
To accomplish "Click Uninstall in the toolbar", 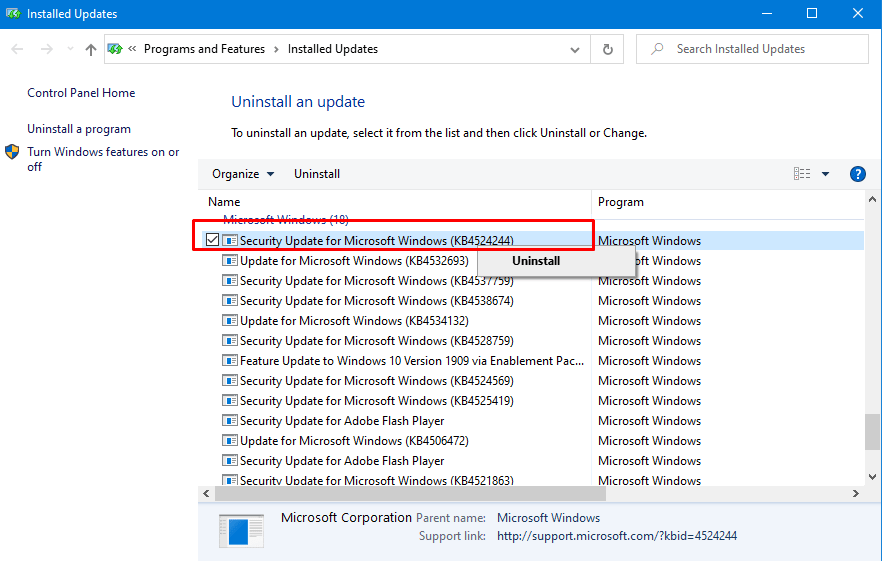I will click(x=317, y=174).
